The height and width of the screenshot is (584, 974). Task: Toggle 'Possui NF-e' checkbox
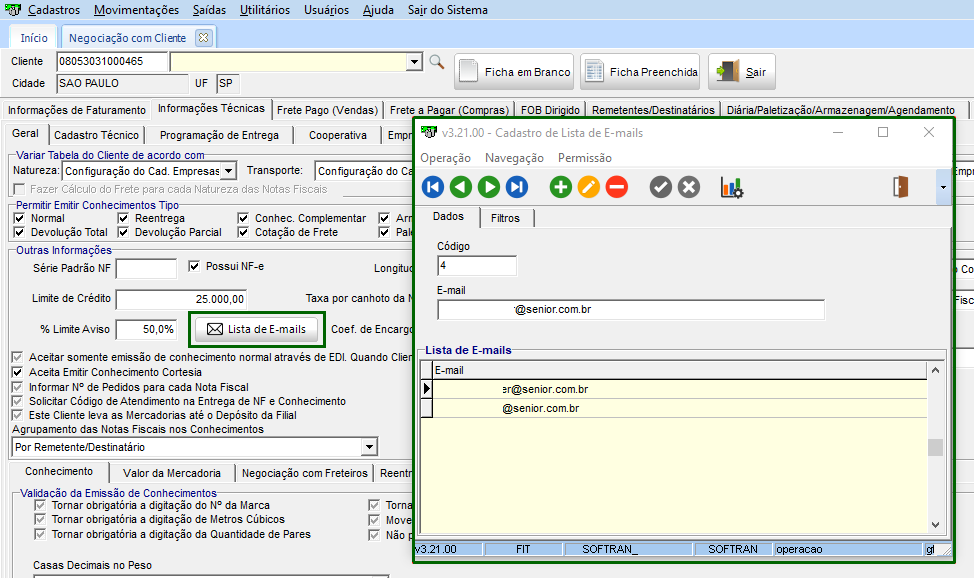point(196,267)
